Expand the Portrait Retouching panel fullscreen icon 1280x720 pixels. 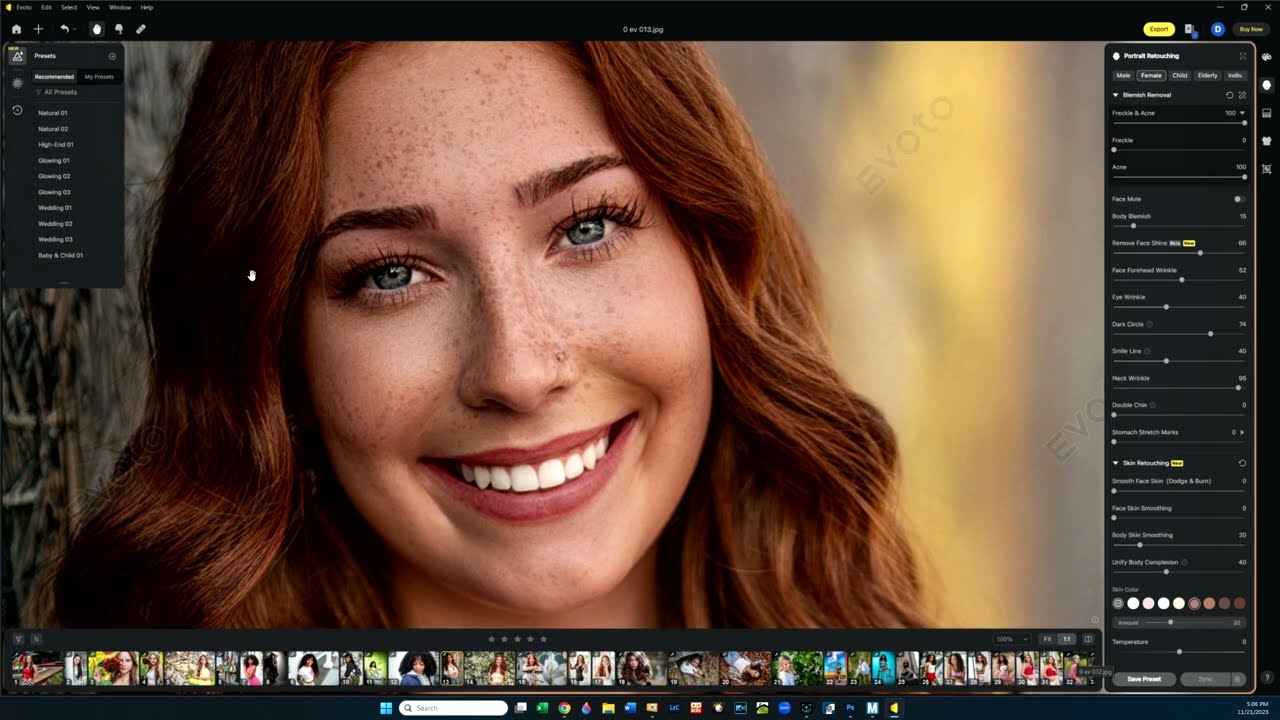[x=1243, y=56]
